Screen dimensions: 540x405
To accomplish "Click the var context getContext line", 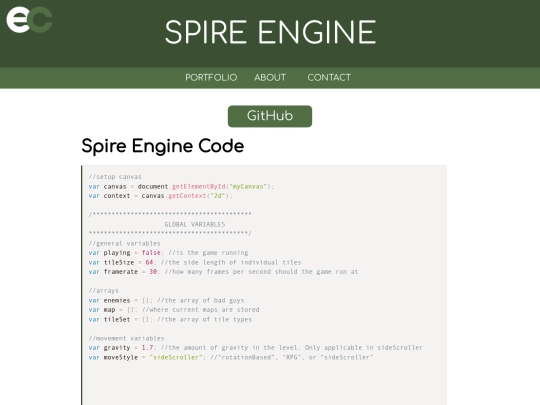I will 160,196.
